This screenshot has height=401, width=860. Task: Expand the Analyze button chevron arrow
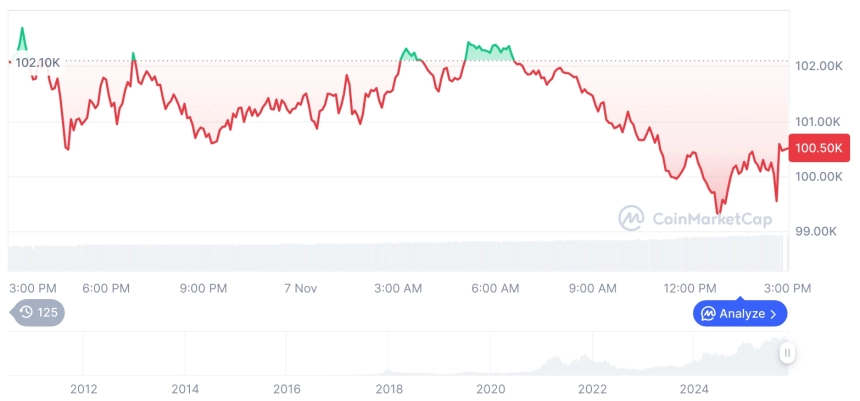pos(774,314)
